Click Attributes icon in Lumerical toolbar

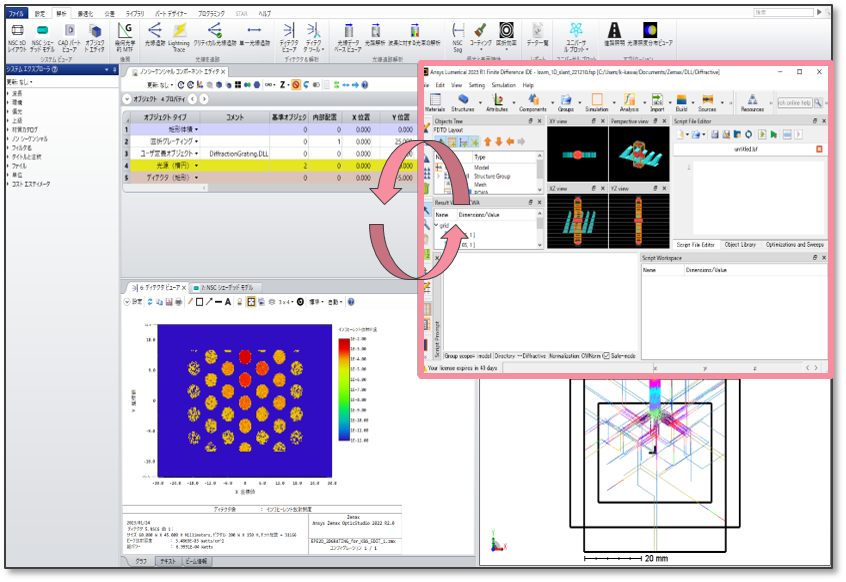pyautogui.click(x=497, y=102)
